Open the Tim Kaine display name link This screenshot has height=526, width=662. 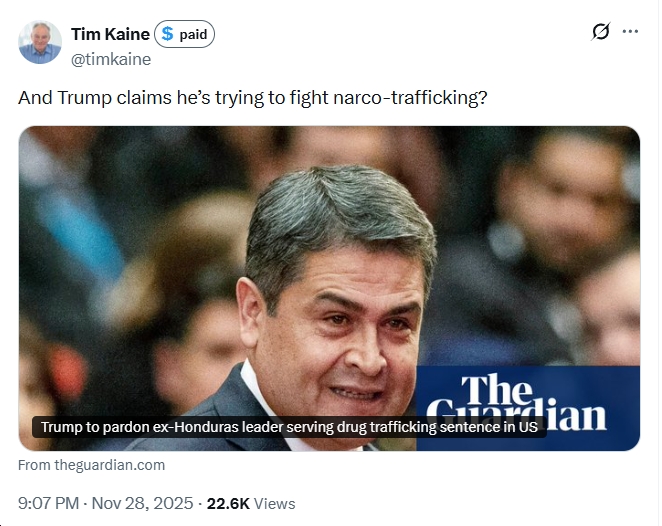tap(110, 35)
